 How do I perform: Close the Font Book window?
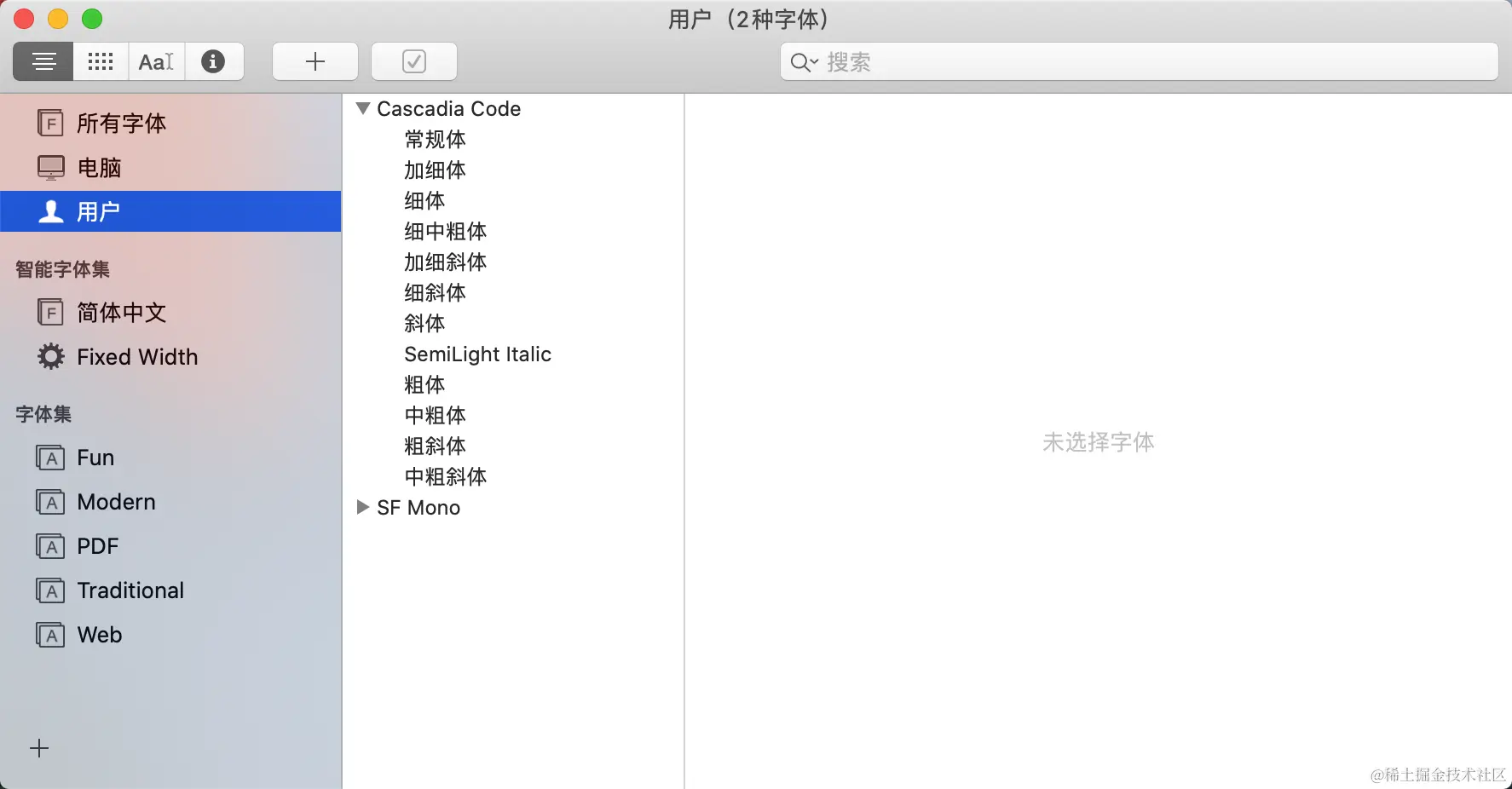(x=24, y=19)
